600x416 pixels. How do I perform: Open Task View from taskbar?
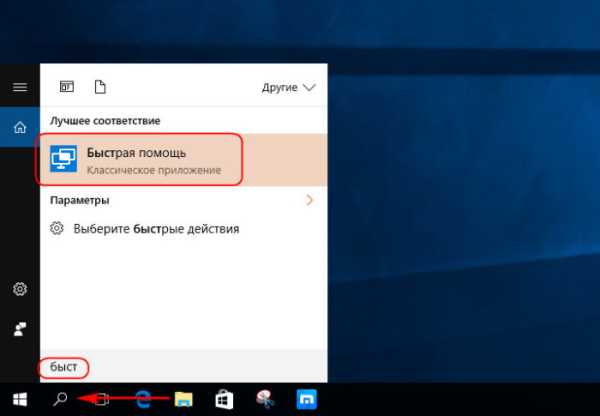click(100, 399)
